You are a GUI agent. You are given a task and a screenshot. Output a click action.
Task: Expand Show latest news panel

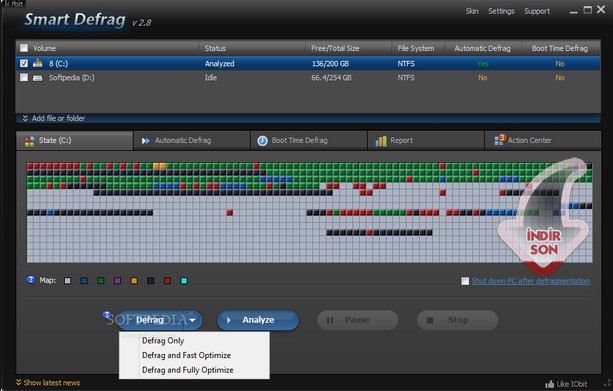click(48, 382)
